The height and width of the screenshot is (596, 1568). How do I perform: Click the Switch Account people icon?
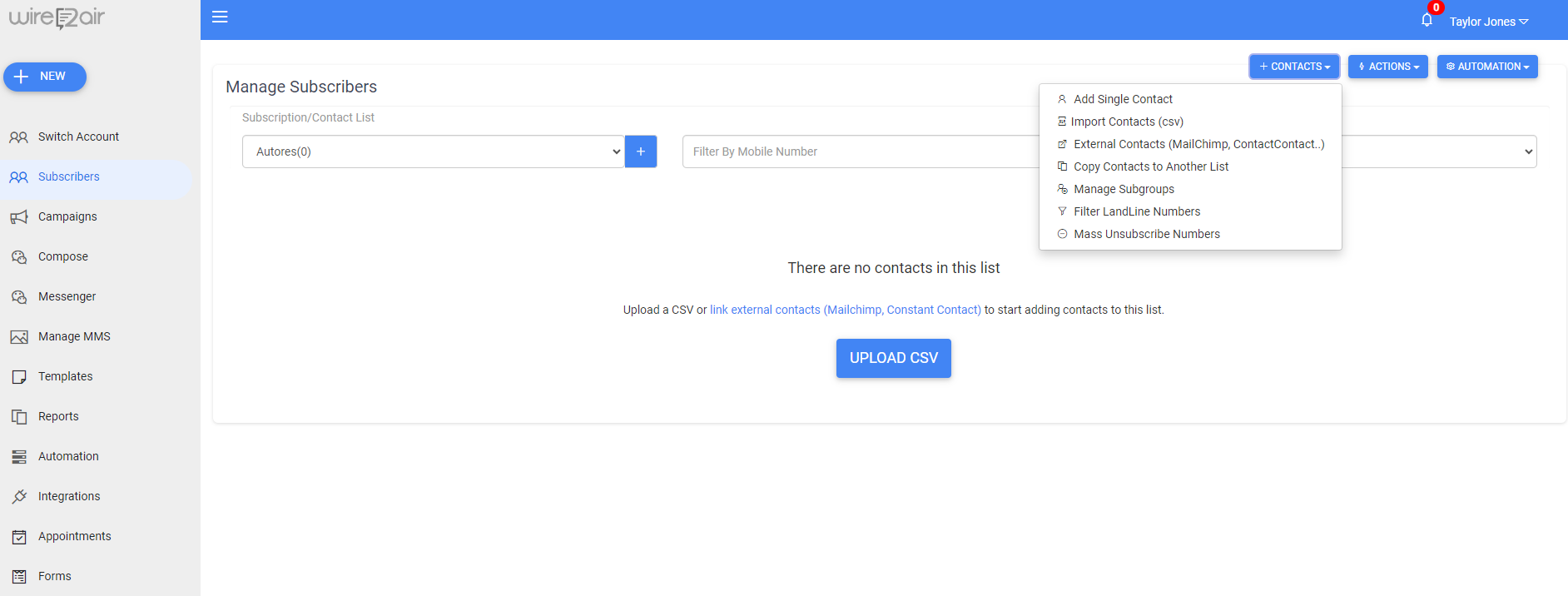[18, 137]
